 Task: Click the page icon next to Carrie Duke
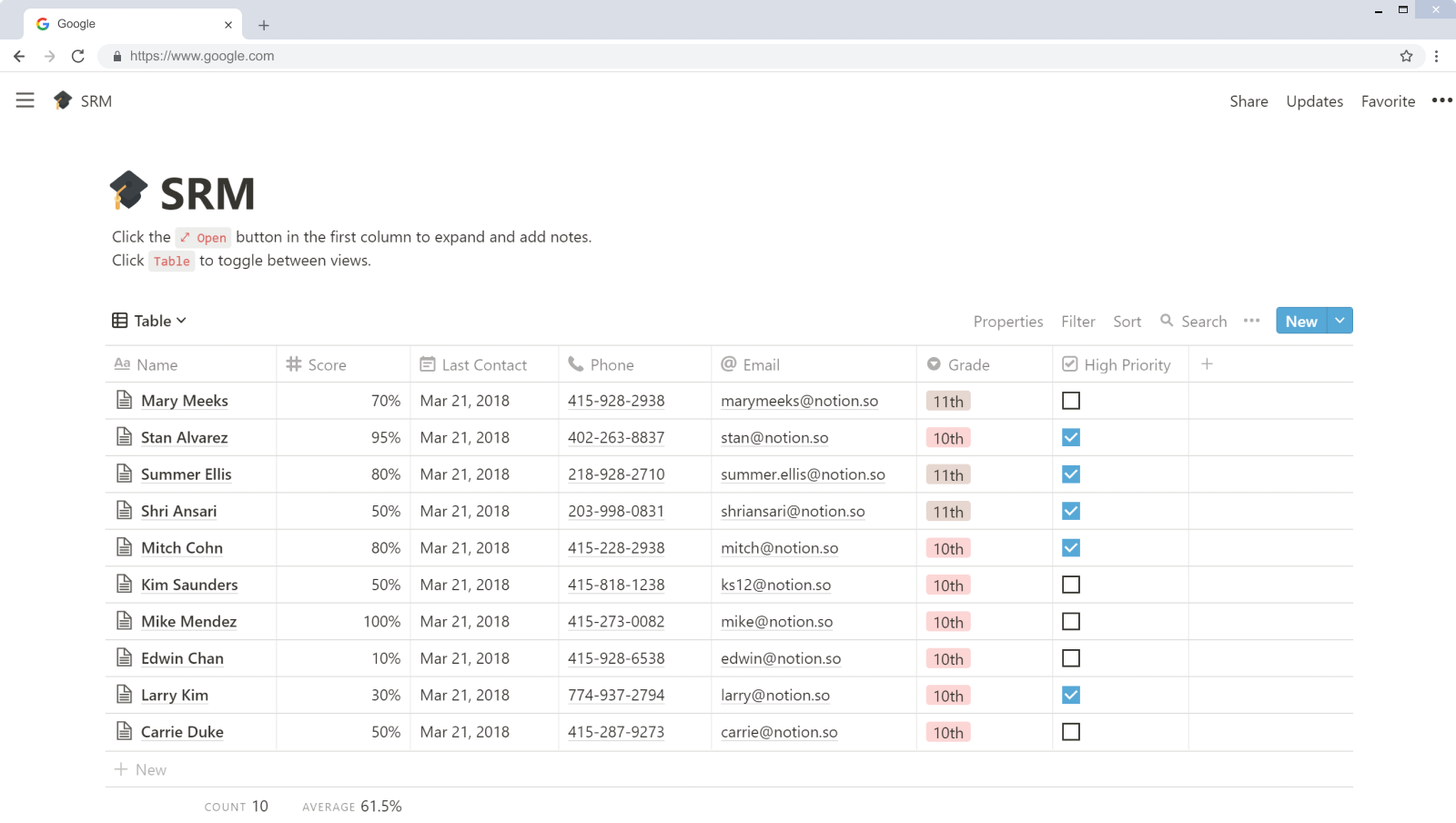(124, 731)
